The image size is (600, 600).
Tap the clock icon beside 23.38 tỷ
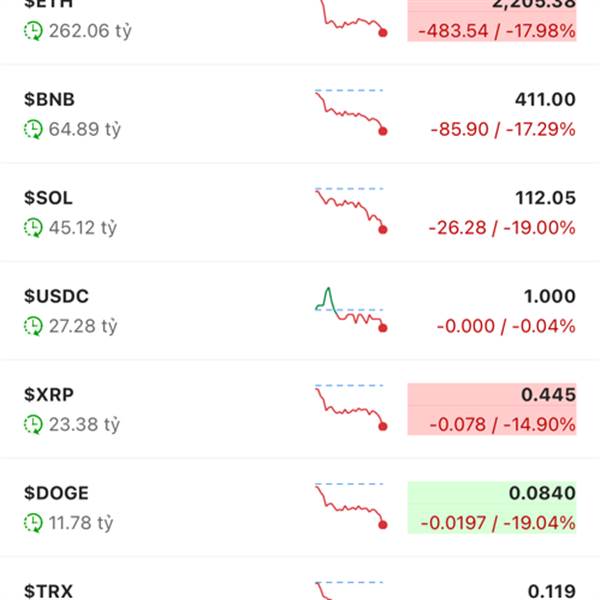click(x=33, y=424)
